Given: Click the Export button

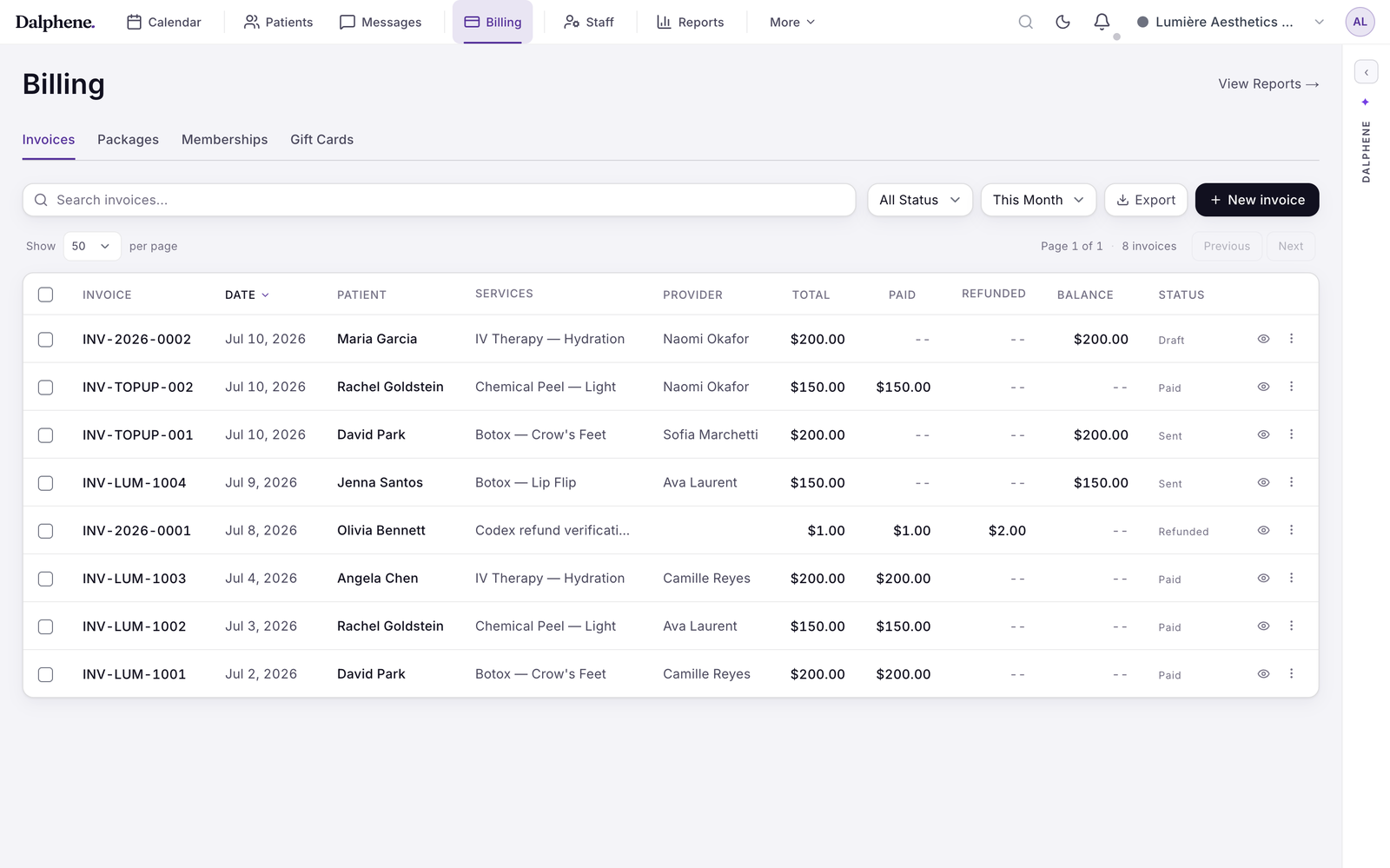Looking at the screenshot, I should click(1146, 200).
